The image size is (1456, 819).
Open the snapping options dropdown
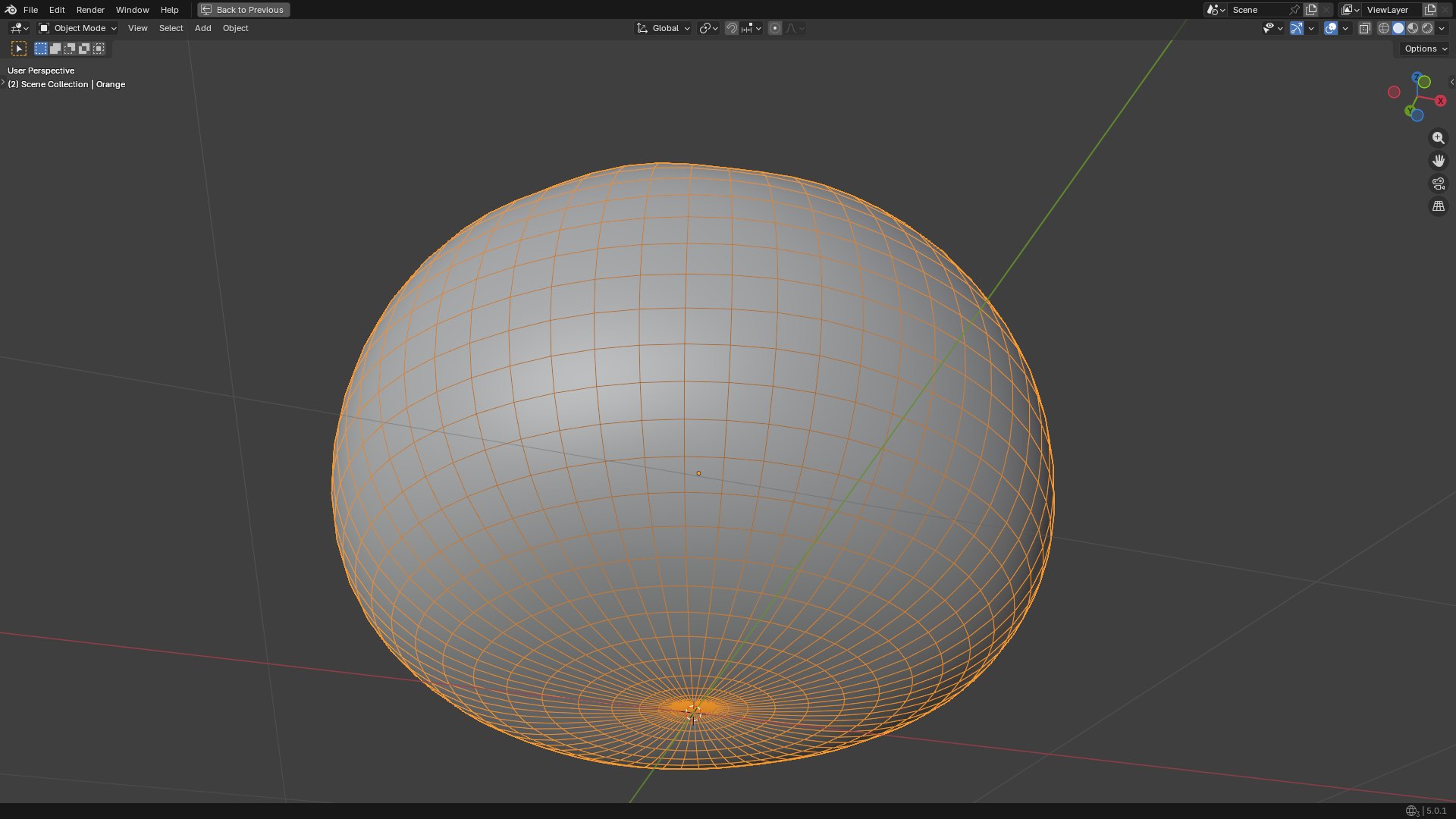[752, 28]
